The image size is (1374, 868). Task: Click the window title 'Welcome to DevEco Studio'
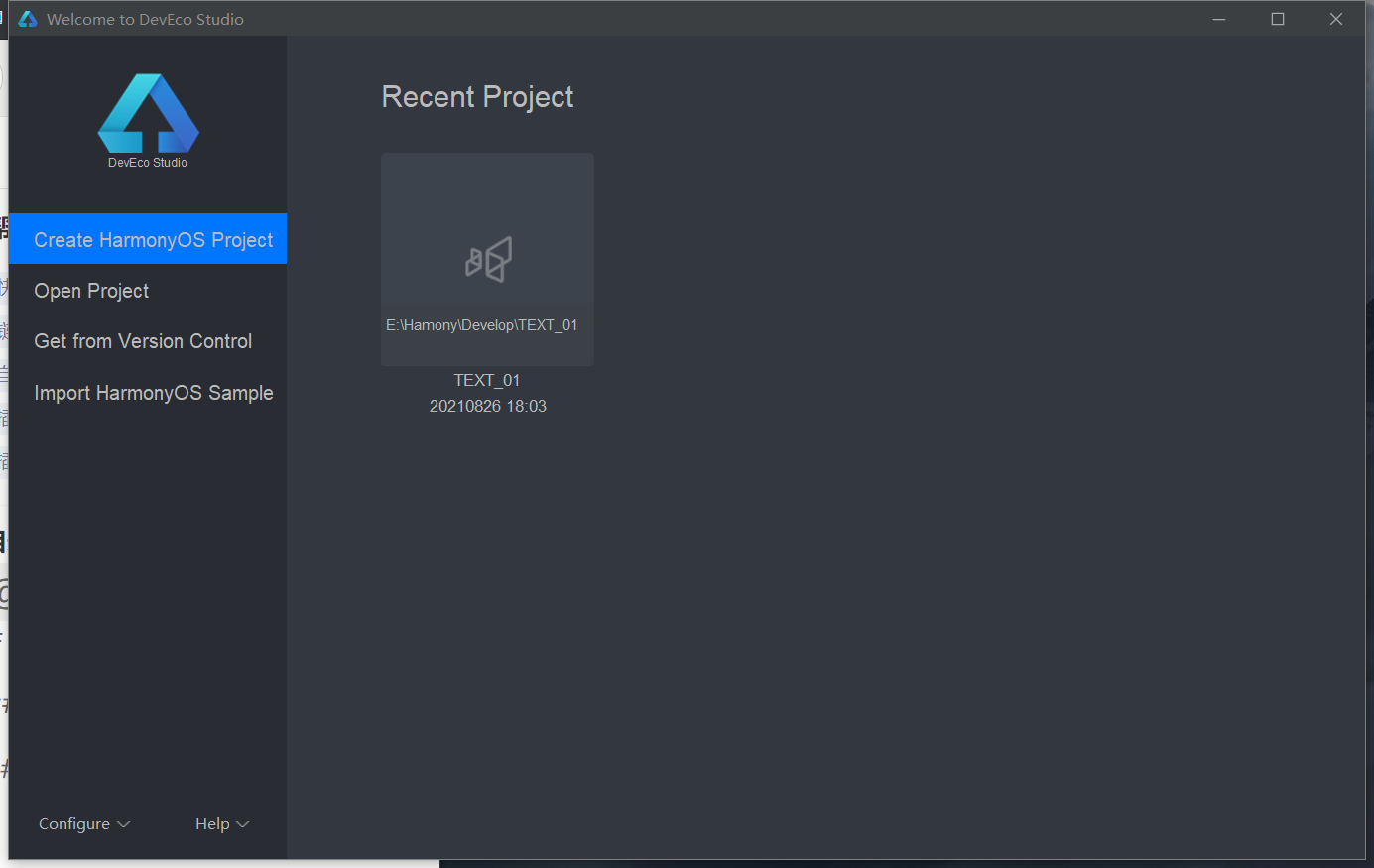coord(145,19)
